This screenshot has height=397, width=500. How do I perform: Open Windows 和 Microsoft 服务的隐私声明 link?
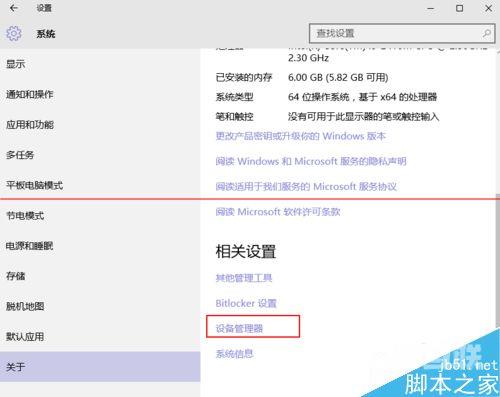click(311, 161)
